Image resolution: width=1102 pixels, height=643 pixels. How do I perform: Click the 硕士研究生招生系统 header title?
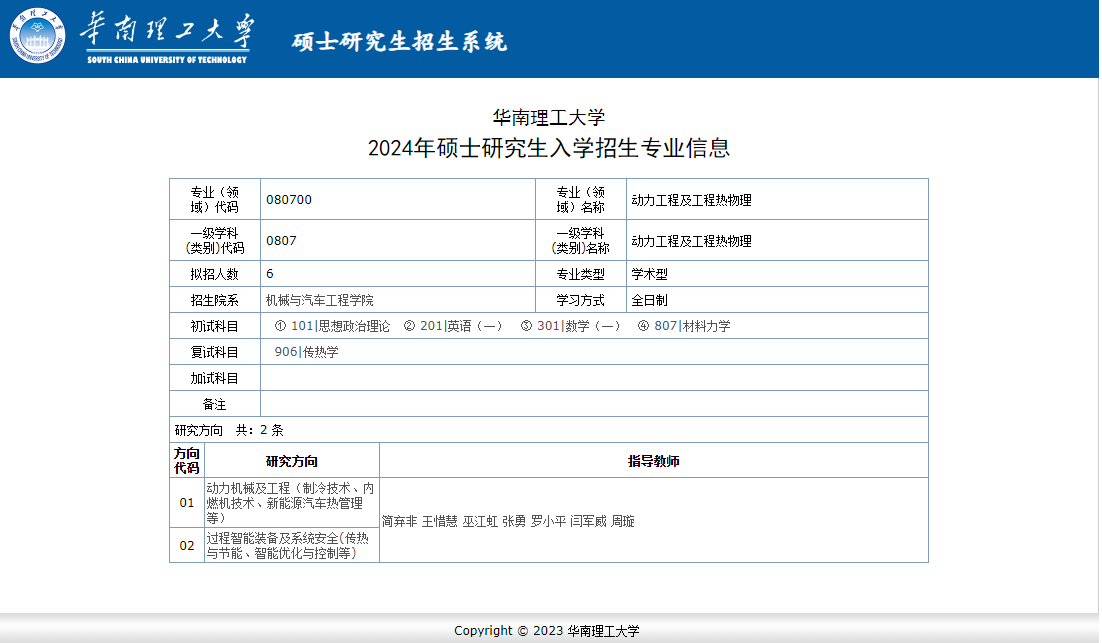[399, 41]
